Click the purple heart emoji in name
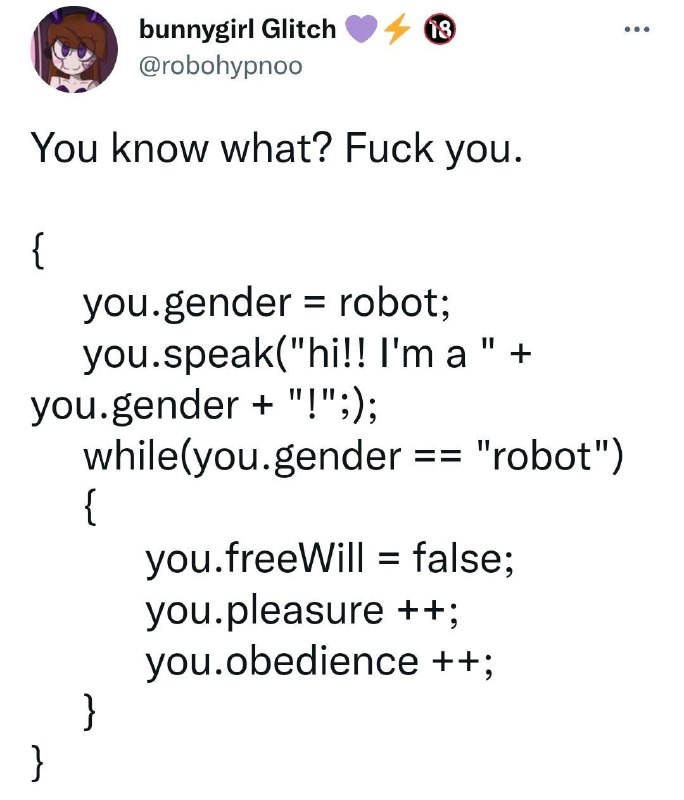 pyautogui.click(x=362, y=29)
